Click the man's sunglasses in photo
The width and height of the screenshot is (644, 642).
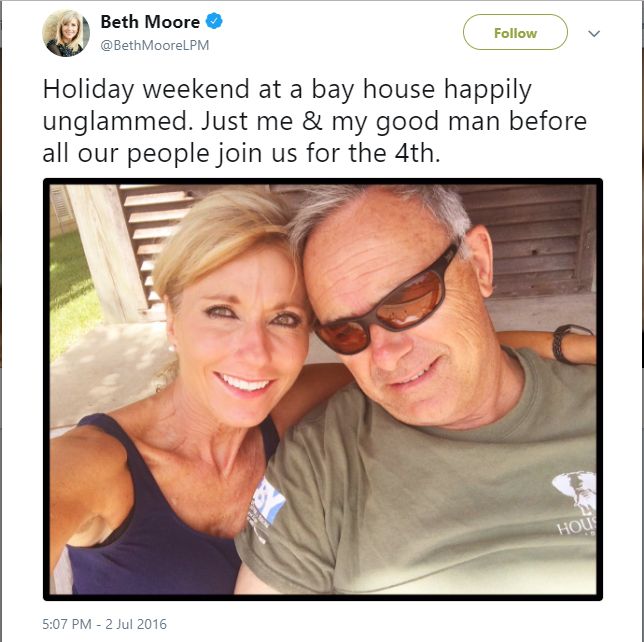point(386,304)
